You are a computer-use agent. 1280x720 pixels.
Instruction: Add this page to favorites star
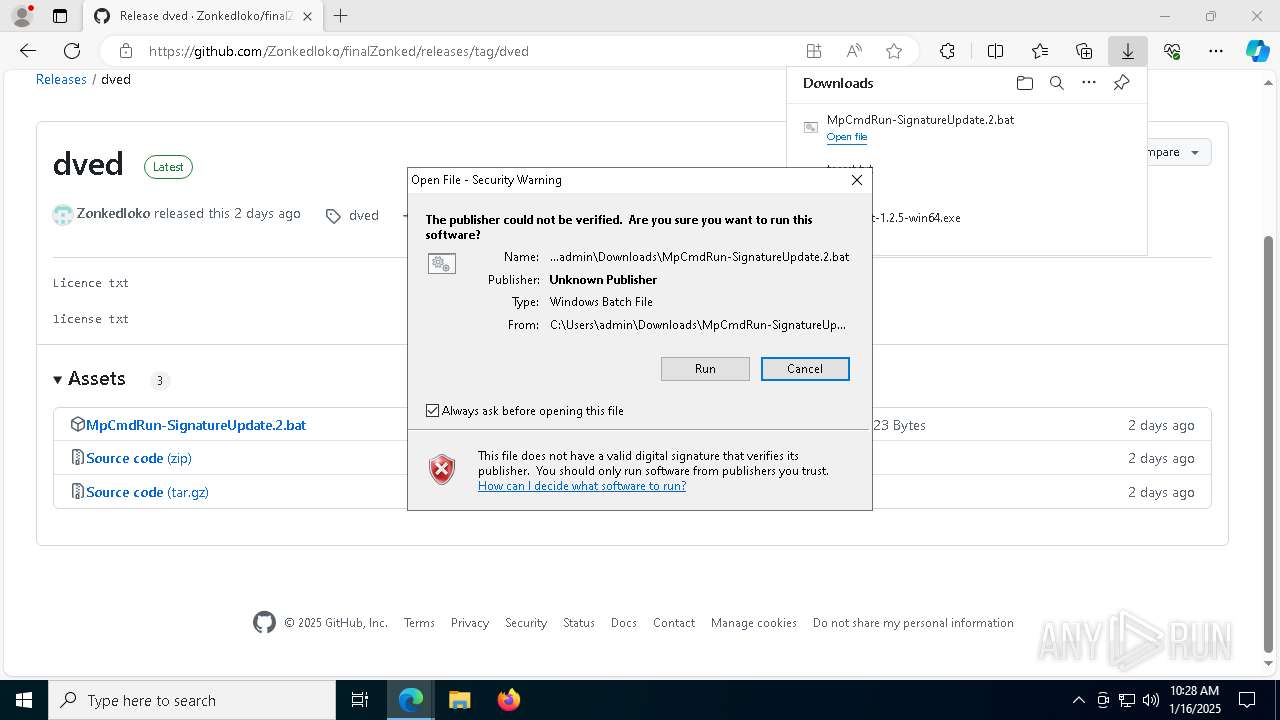[x=894, y=51]
